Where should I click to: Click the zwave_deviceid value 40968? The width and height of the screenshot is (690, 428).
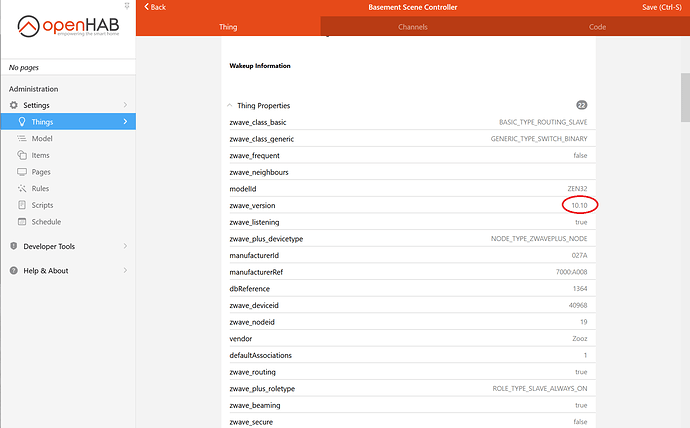coord(578,305)
